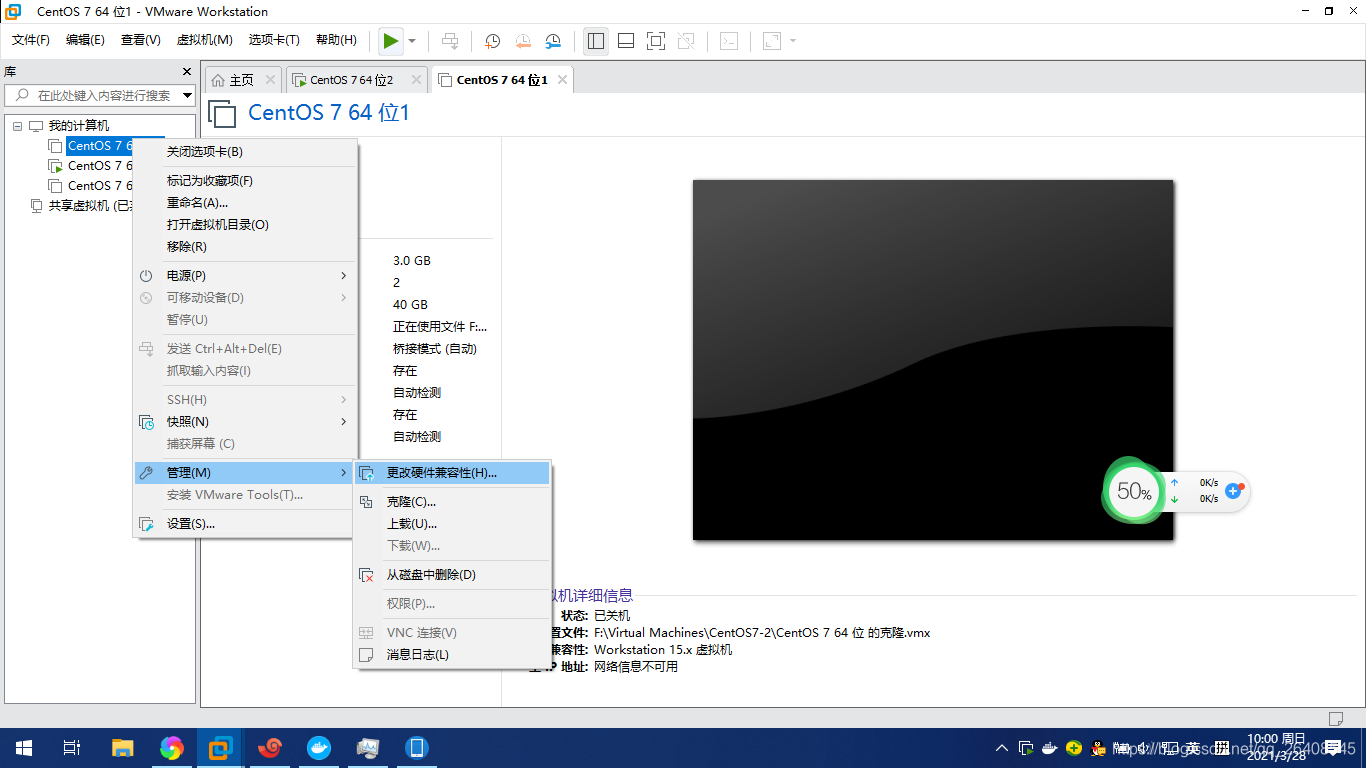Select the second CentOS VM with running icon
Viewport: 1366px width, 768px height.
coord(92,166)
